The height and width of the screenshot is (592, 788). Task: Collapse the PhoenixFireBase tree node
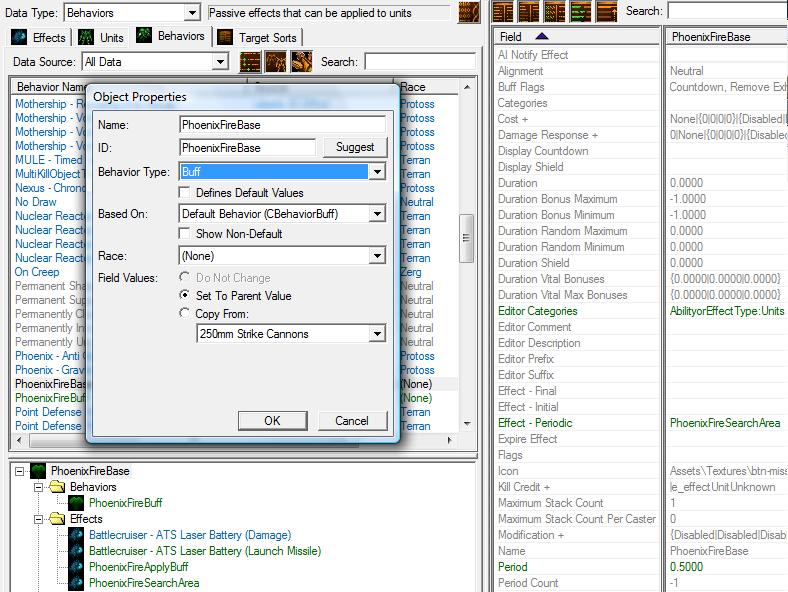[20, 471]
